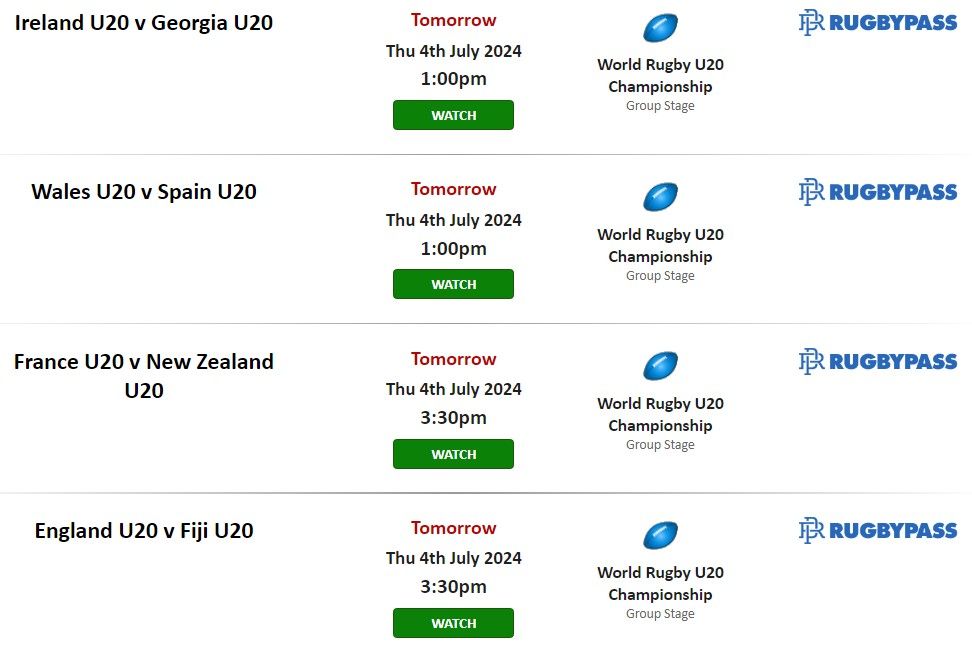Select World Rugby U20 Championship under England fixture
The width and height of the screenshot is (972, 653).
point(660,584)
